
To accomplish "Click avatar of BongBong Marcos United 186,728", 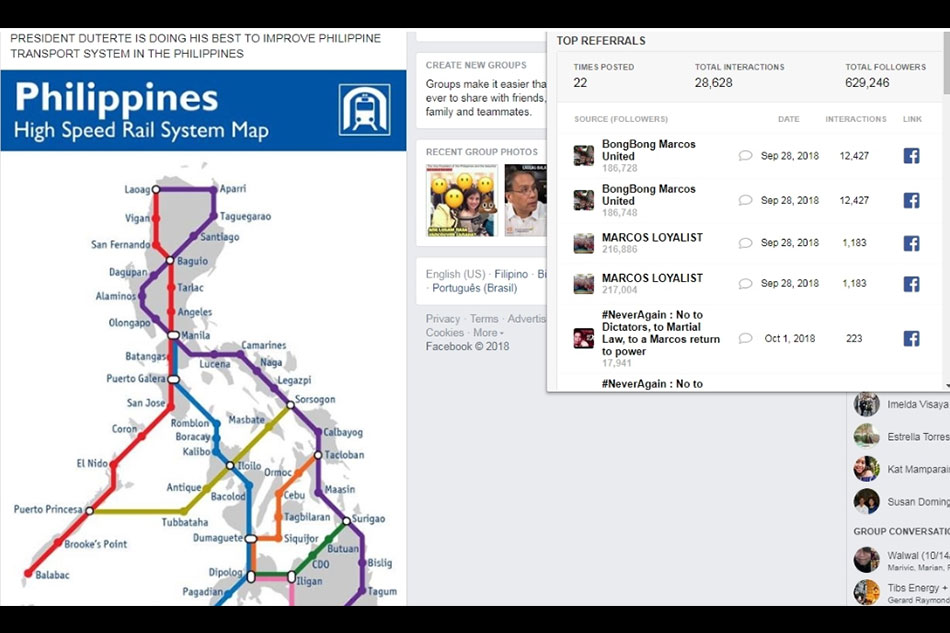I will [584, 156].
